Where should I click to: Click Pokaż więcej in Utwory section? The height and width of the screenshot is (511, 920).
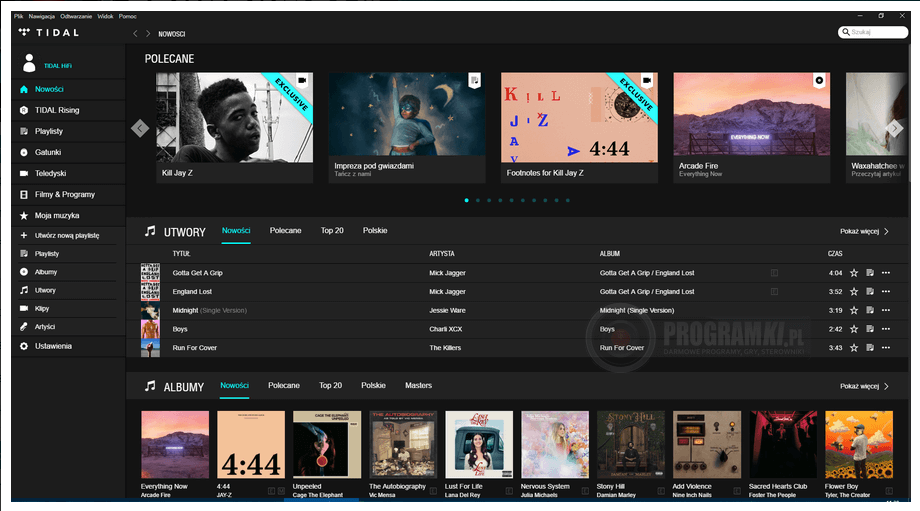[864, 232]
